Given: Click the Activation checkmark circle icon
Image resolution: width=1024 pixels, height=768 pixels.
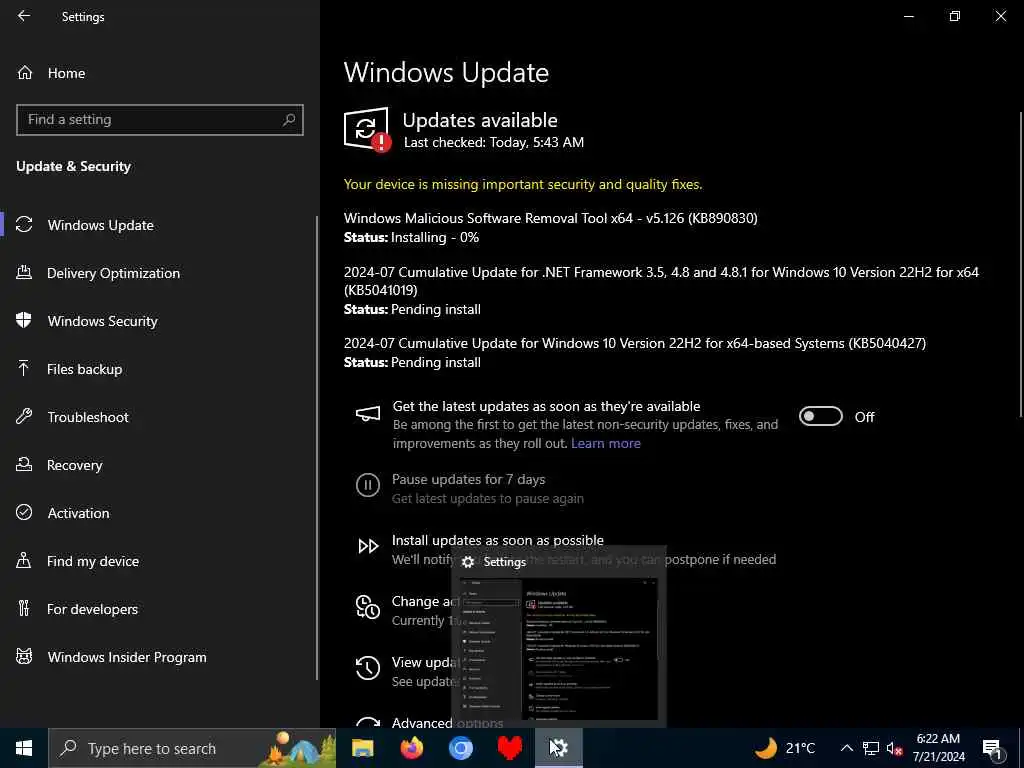Looking at the screenshot, I should click(x=24, y=512).
